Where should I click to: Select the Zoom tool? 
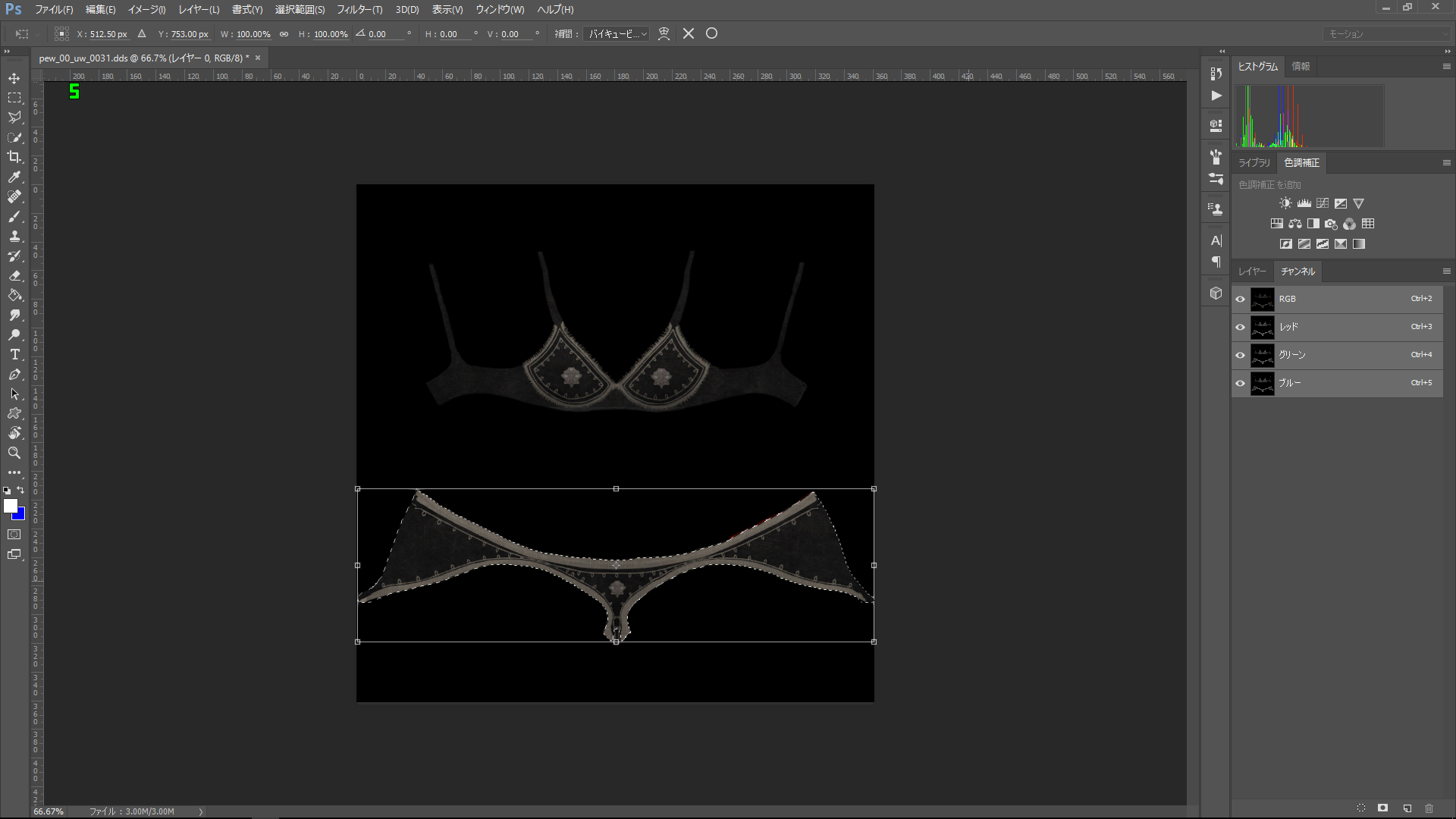14,453
